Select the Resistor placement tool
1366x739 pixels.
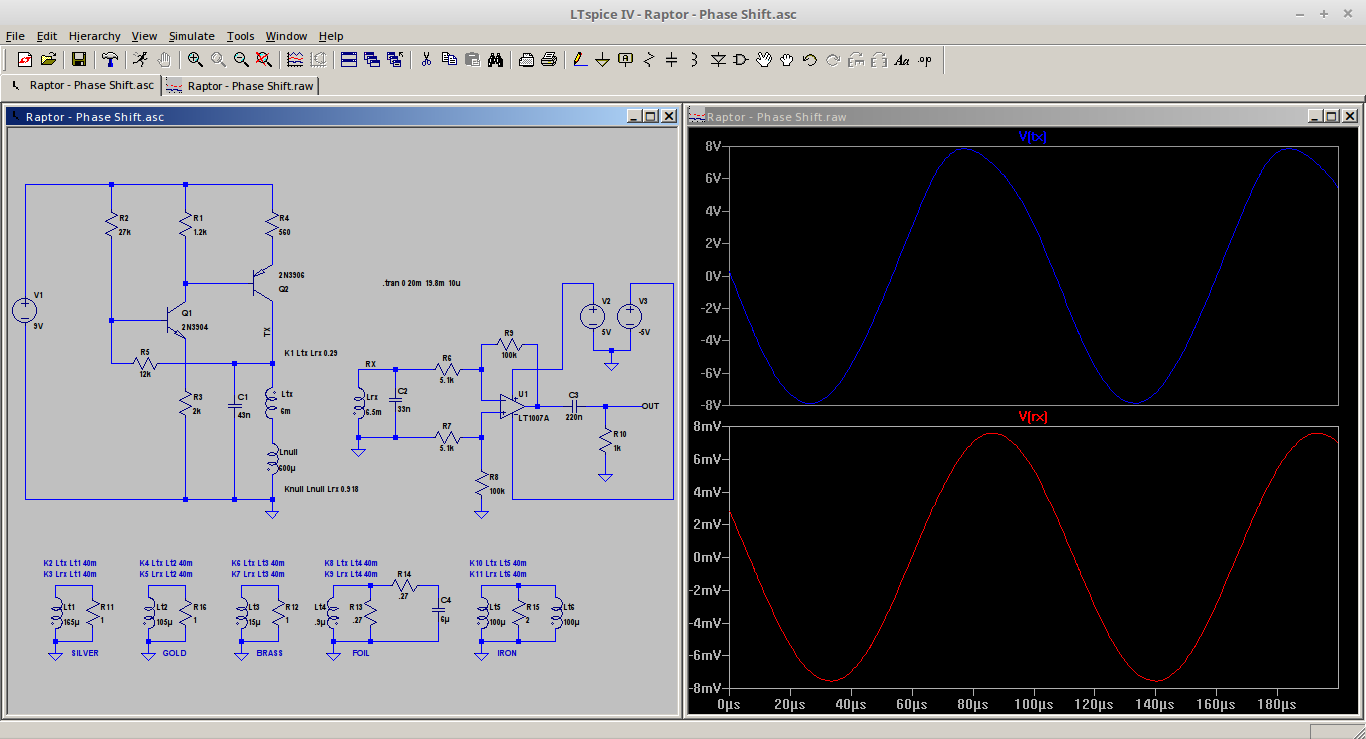pos(648,60)
